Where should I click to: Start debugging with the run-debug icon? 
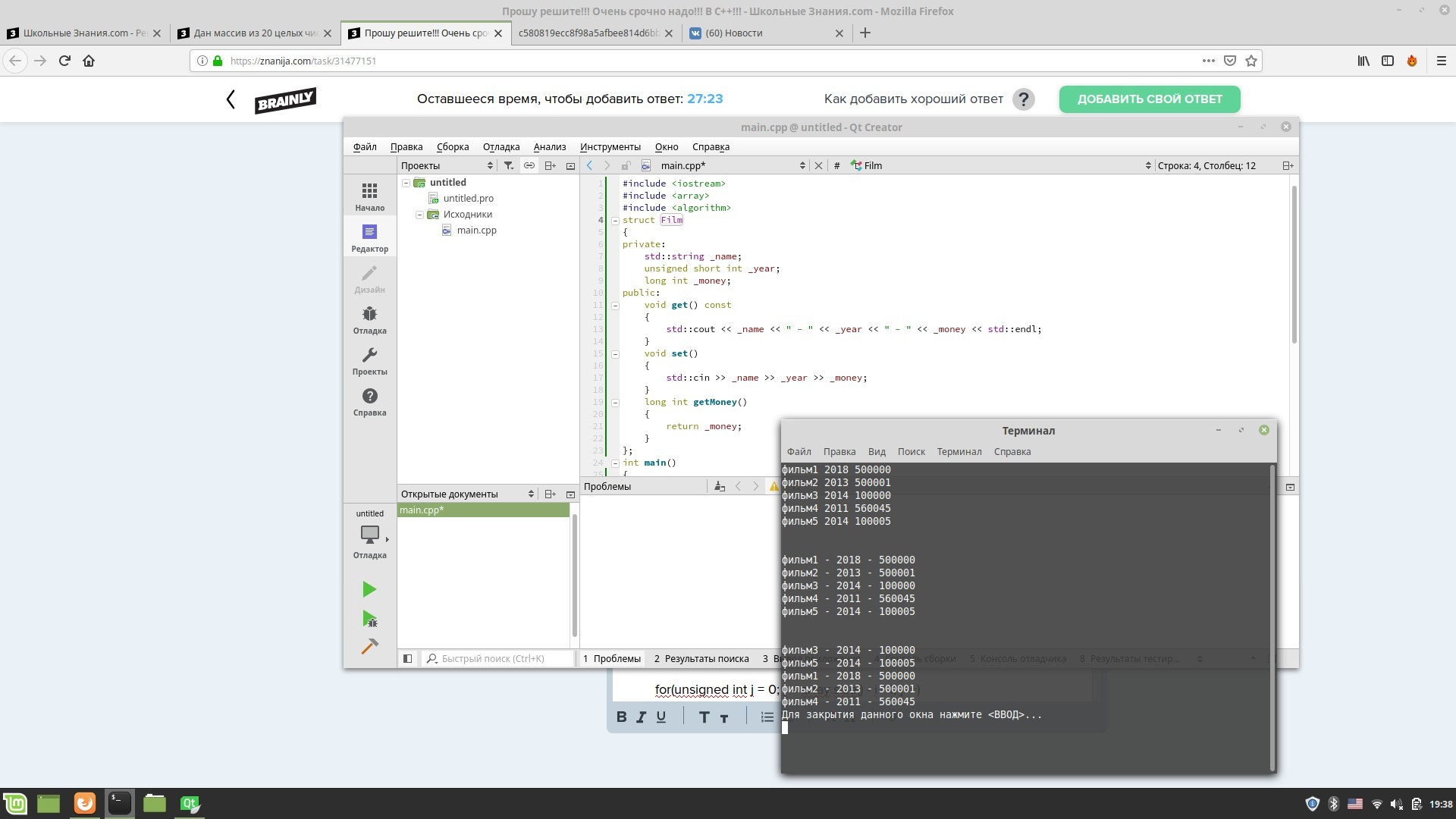tap(369, 619)
